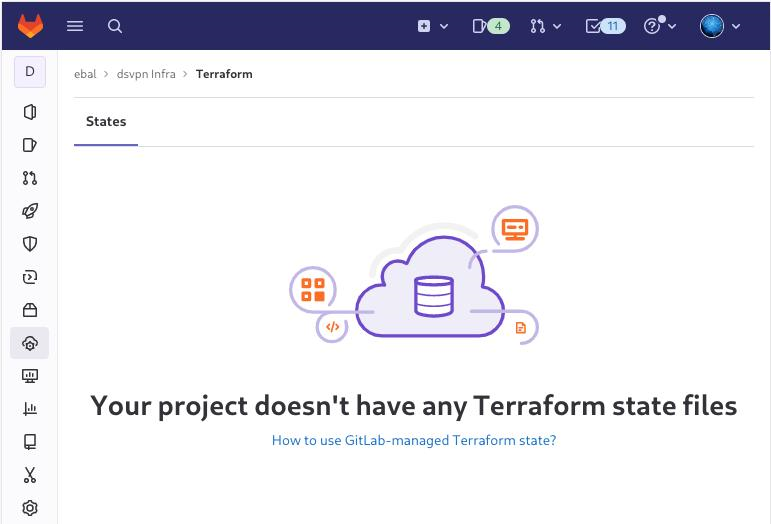Open Project information in sidebar
This screenshot has height=524, width=771.
30,112
